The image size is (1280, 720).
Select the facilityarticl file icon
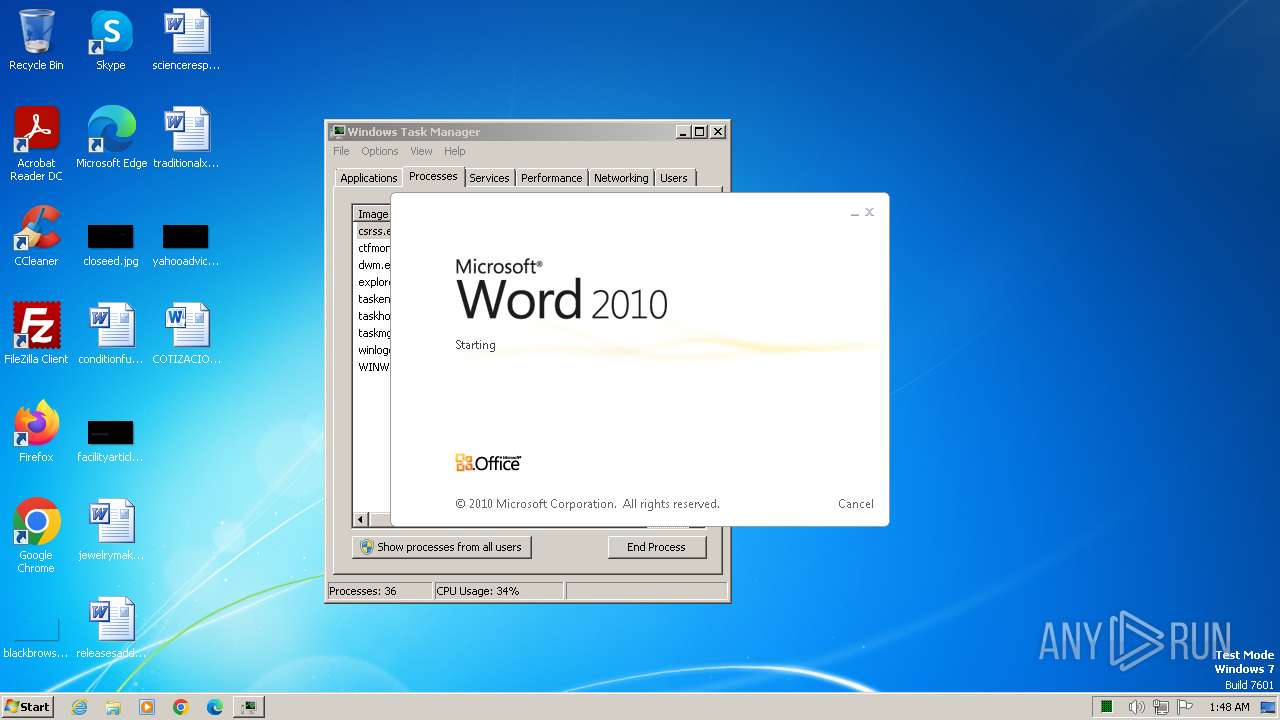pyautogui.click(x=111, y=441)
